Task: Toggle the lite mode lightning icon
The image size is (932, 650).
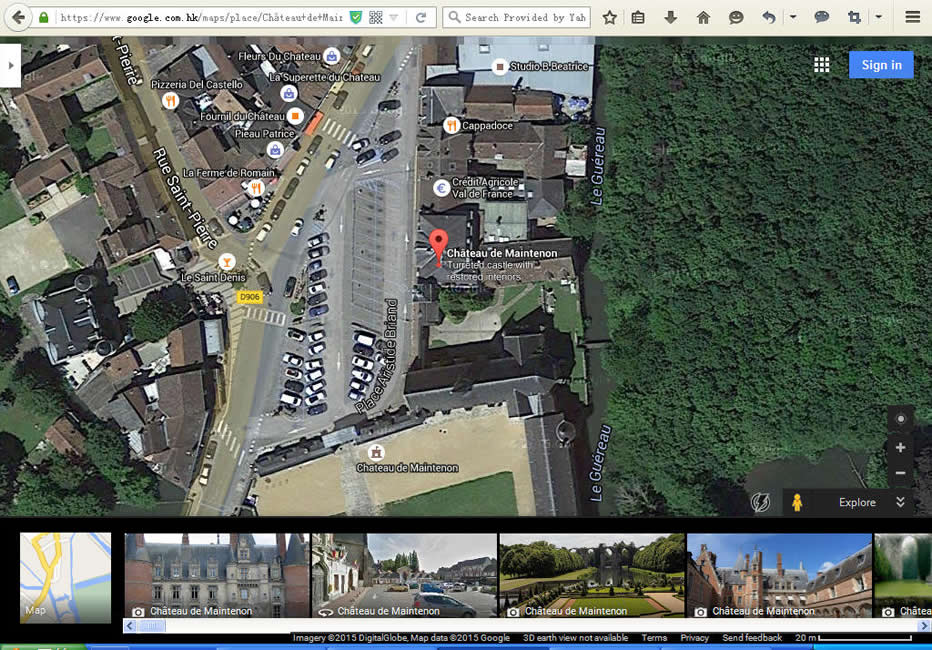Action: (760, 503)
